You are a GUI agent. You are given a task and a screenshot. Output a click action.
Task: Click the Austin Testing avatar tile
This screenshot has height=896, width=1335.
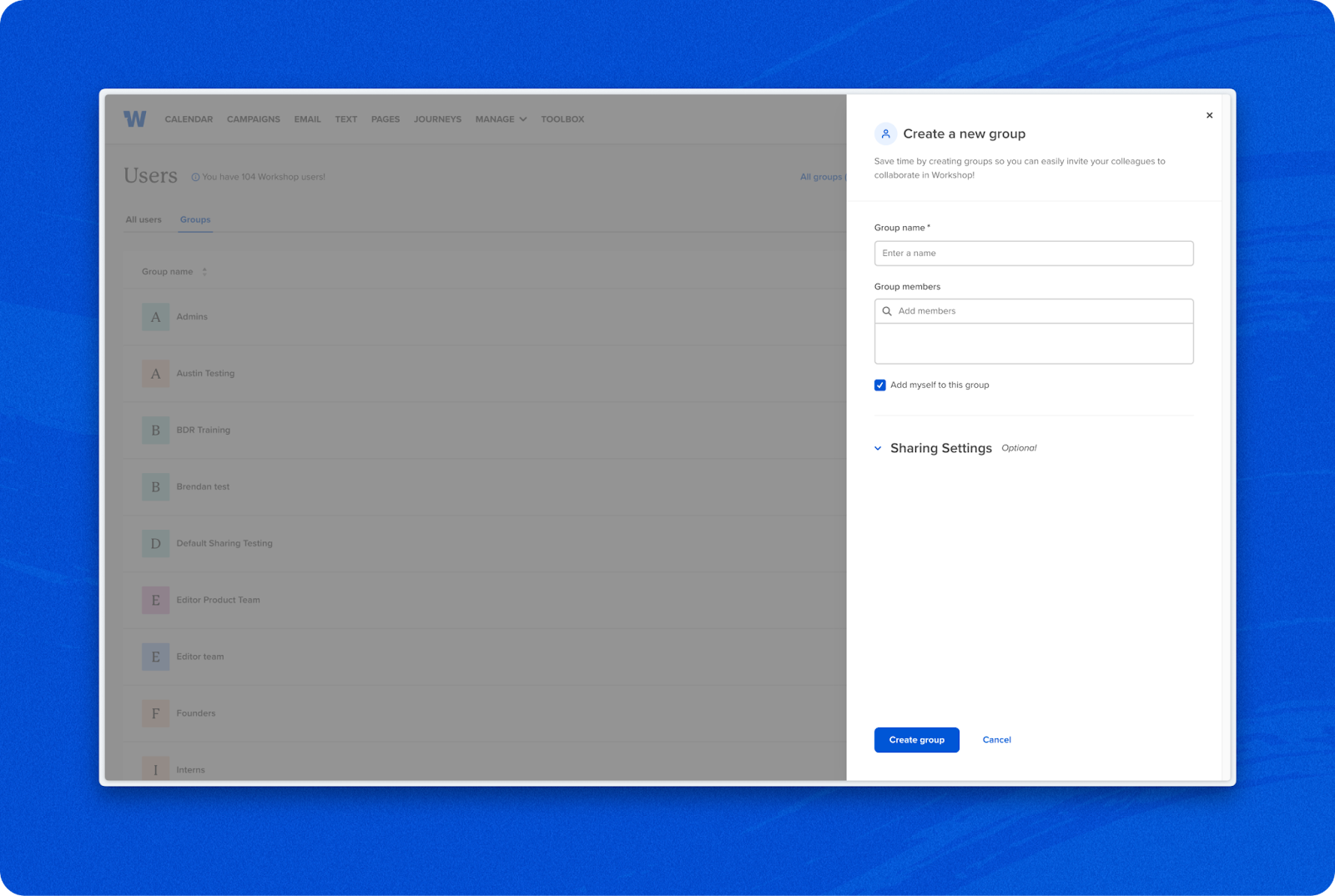155,374
